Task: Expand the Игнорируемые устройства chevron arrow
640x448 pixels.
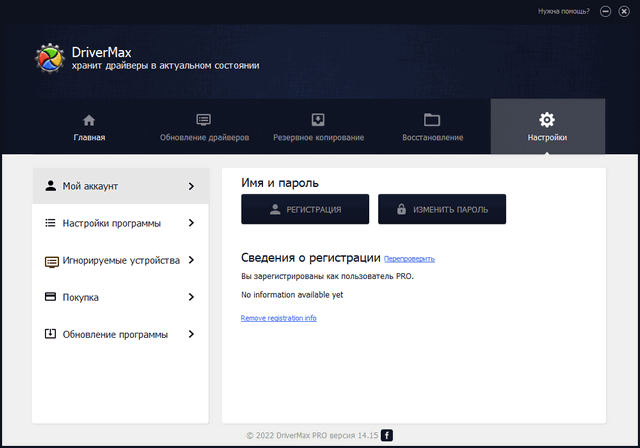Action: [191, 260]
